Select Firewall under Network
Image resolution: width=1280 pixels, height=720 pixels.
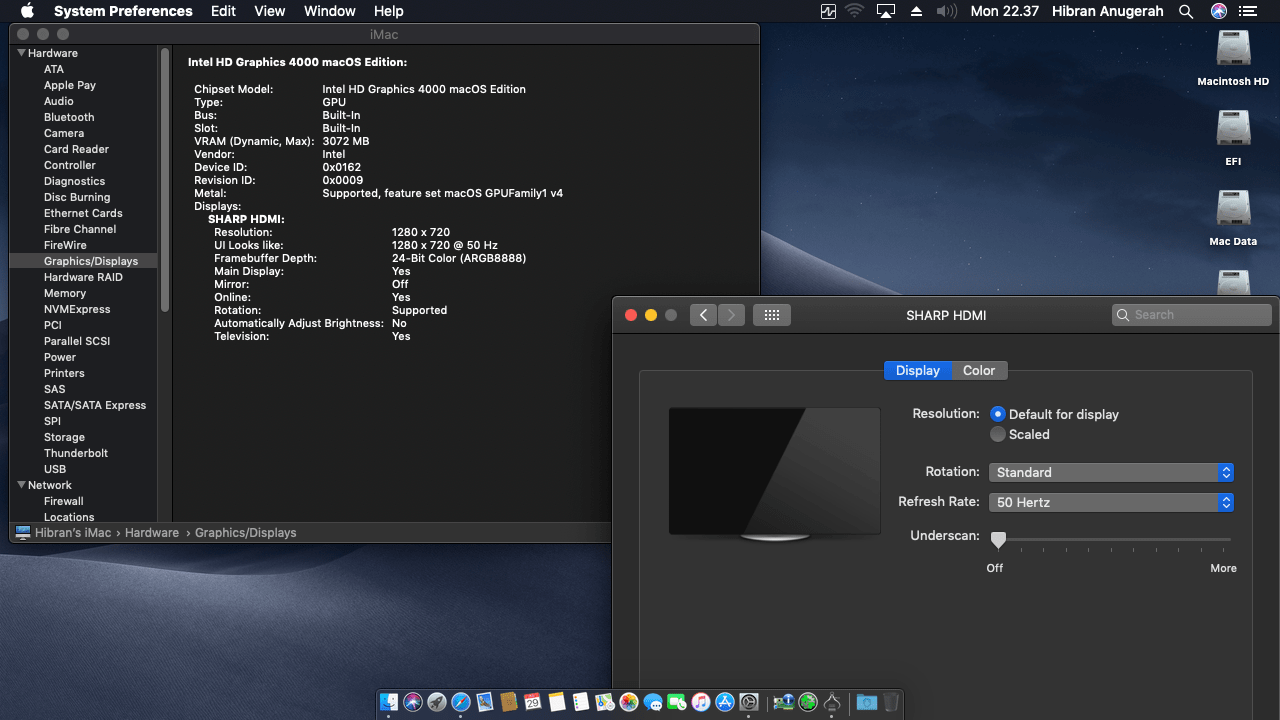[x=64, y=501]
